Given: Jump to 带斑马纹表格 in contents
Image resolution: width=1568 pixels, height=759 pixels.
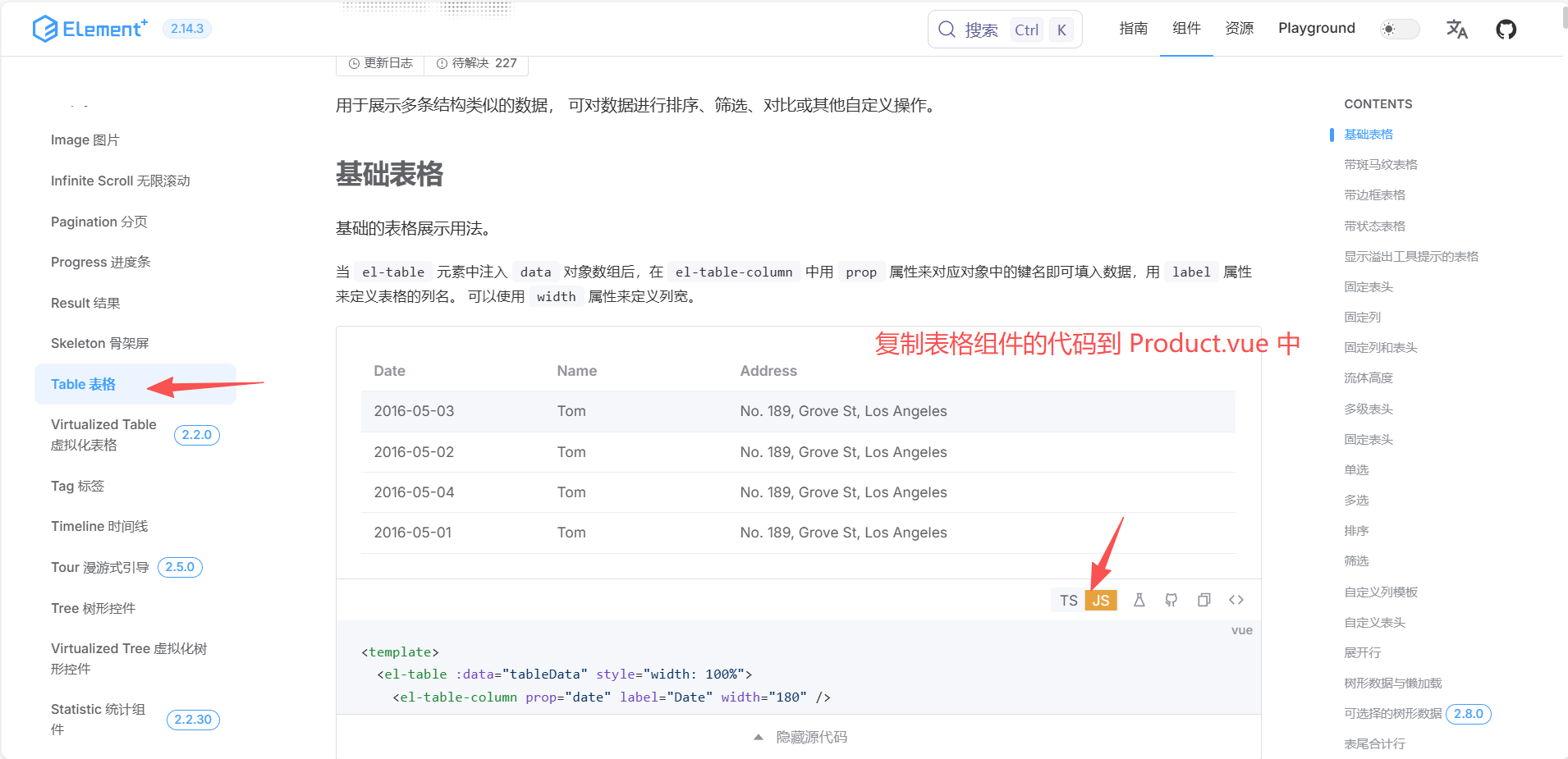Looking at the screenshot, I should point(1380,164).
